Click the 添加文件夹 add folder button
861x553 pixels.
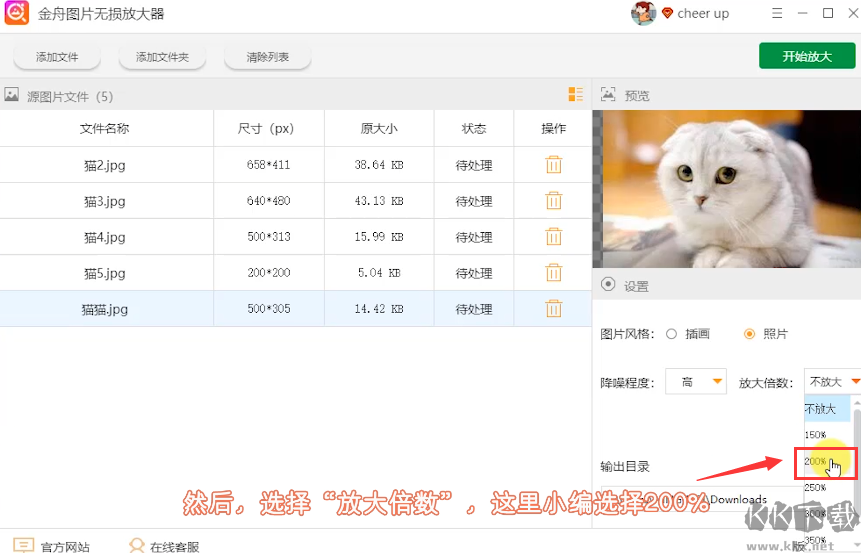pos(163,57)
